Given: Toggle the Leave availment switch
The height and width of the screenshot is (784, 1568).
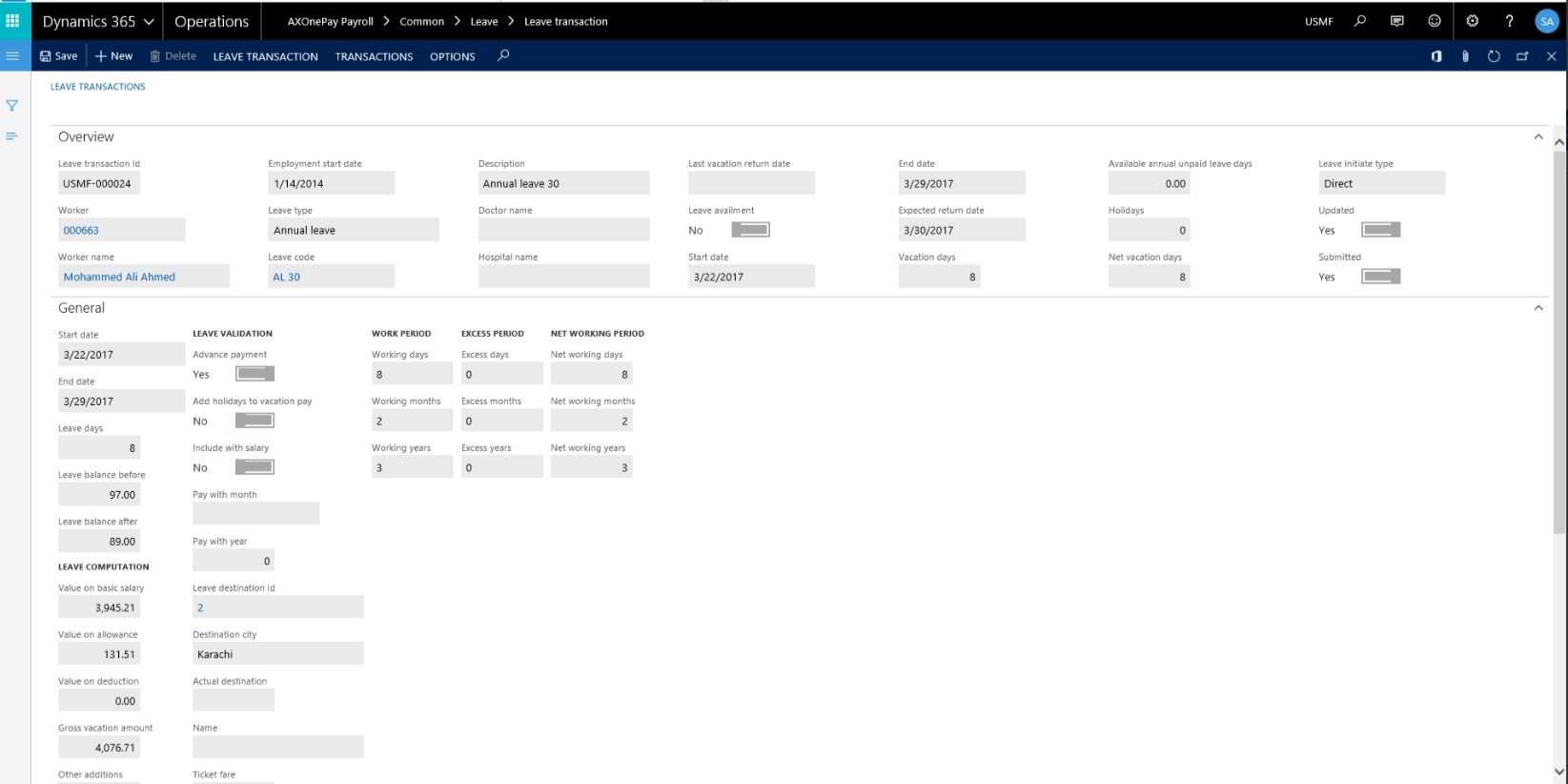Looking at the screenshot, I should click(x=750, y=230).
